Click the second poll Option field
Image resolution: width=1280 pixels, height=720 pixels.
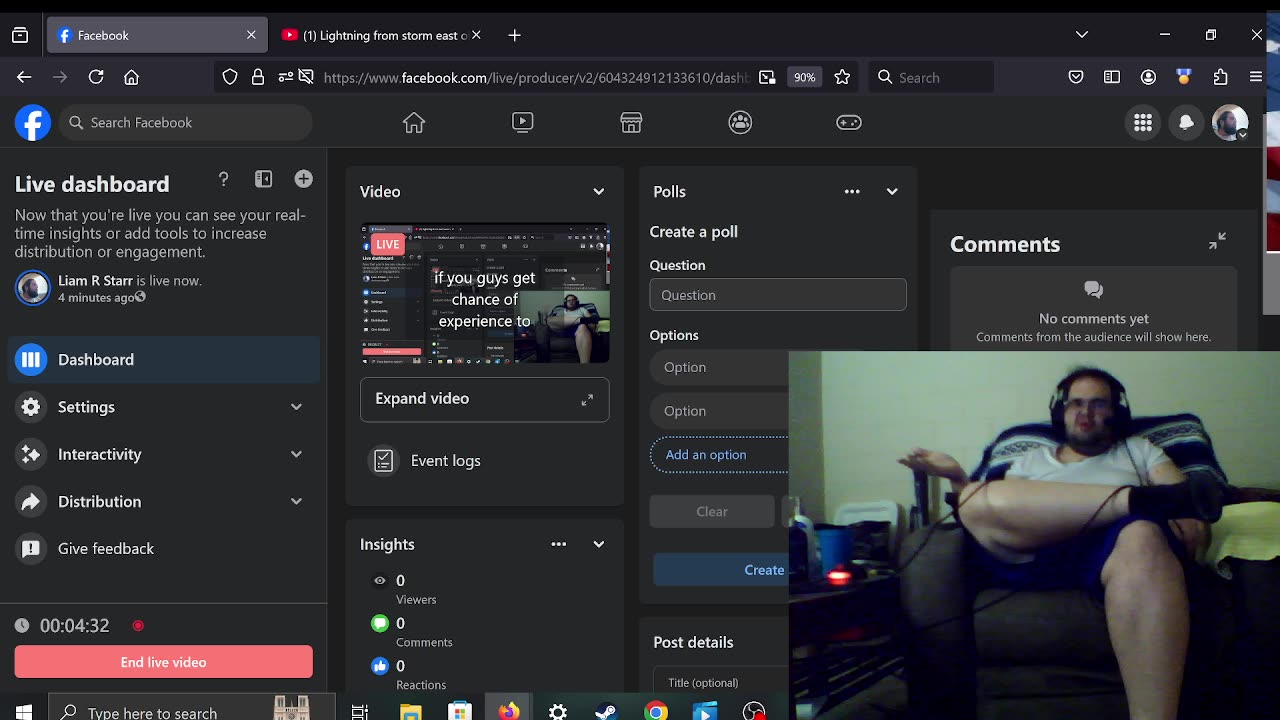[720, 411]
